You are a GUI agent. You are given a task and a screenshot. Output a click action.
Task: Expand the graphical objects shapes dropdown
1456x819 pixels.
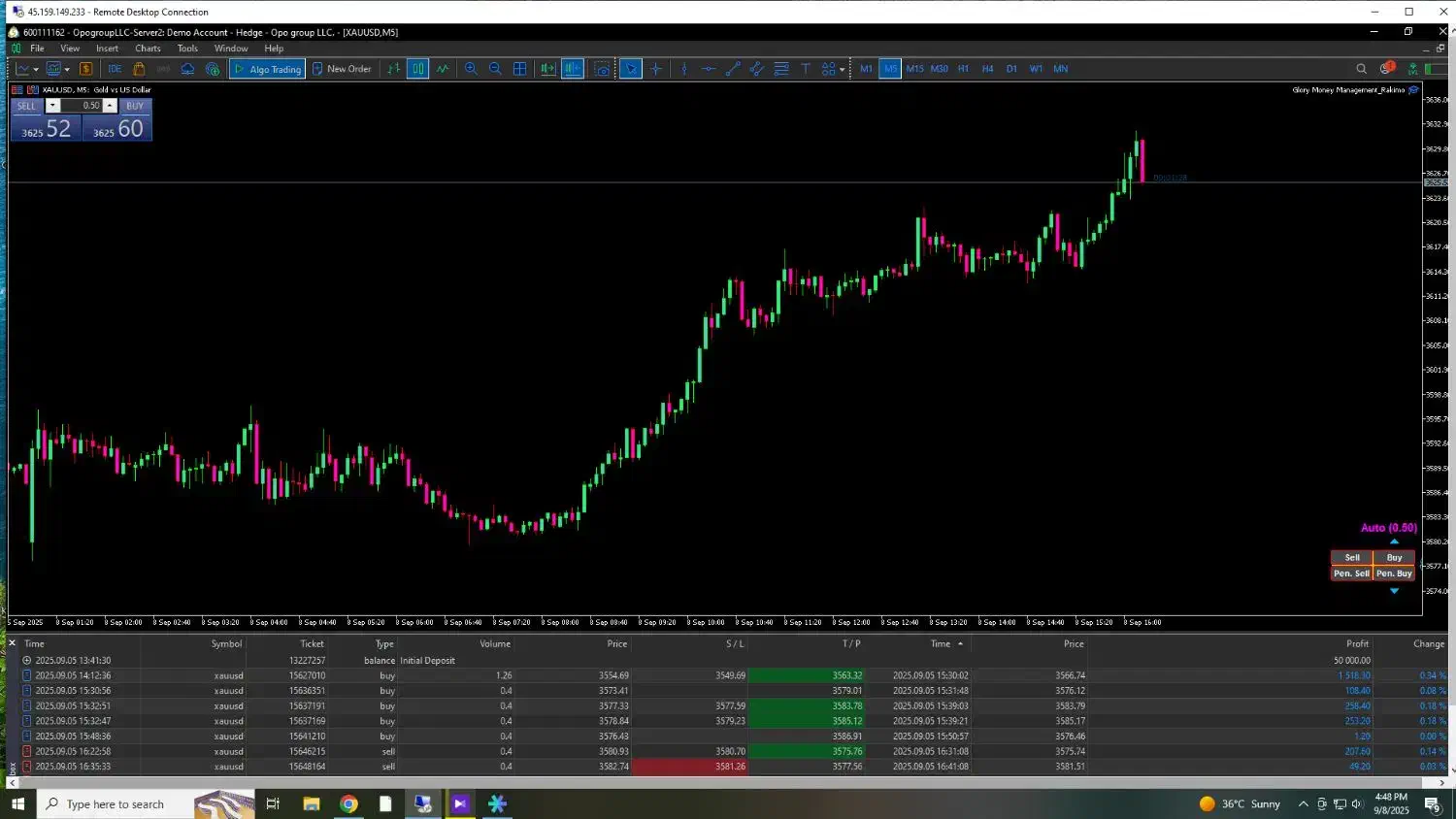click(841, 69)
